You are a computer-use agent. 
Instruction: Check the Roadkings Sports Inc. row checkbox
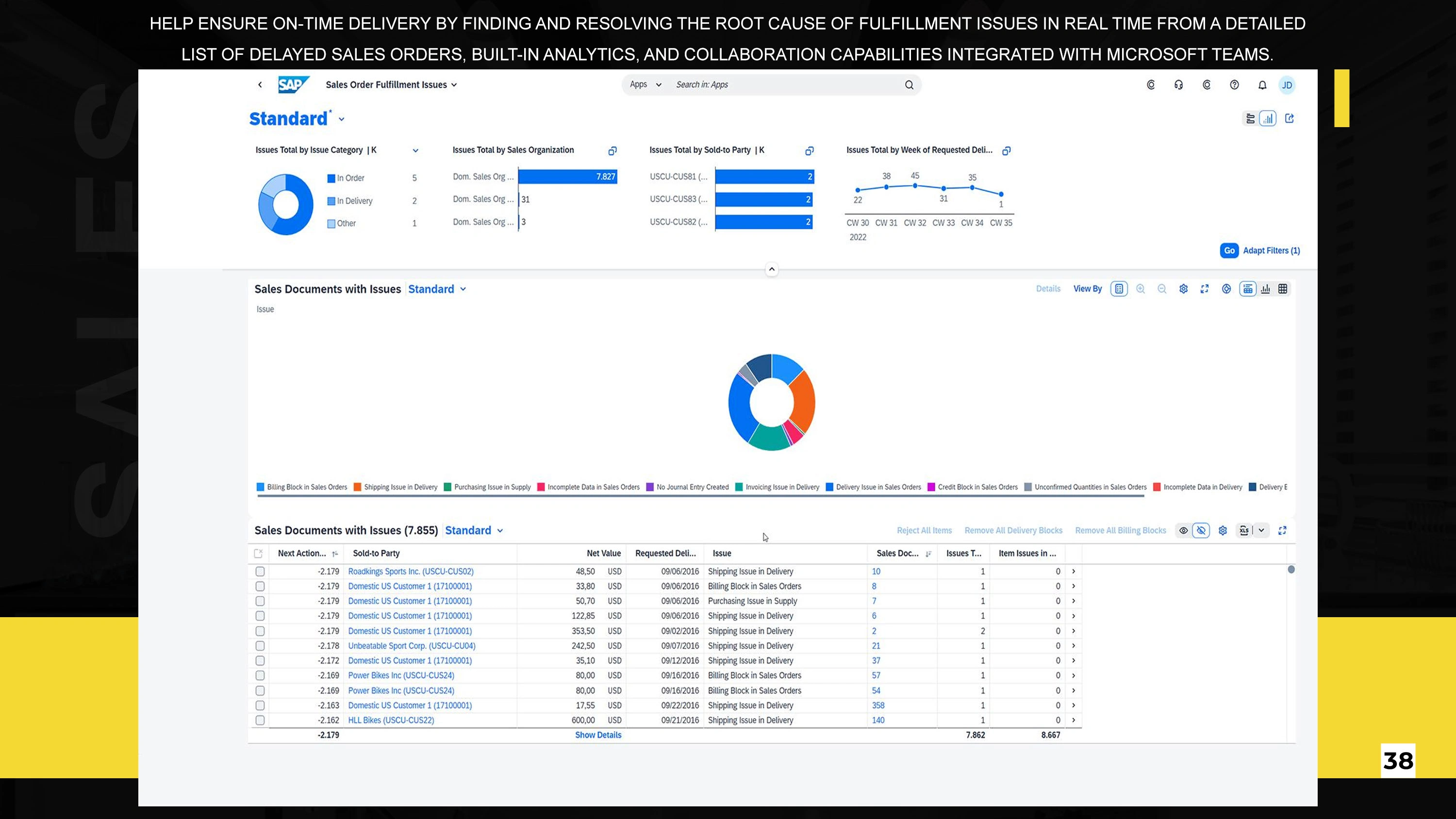pos(260,572)
